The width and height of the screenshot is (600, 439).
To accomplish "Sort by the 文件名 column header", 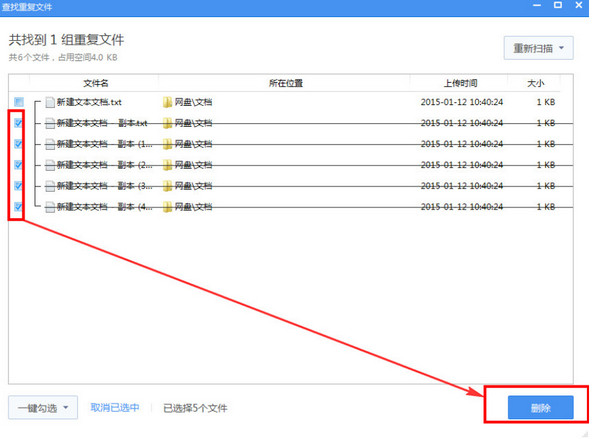I will click(x=95, y=83).
